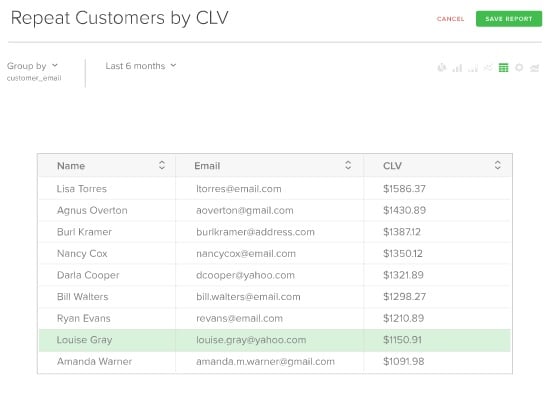Choose the area chart icon
553x395 pixels.
pos(535,67)
